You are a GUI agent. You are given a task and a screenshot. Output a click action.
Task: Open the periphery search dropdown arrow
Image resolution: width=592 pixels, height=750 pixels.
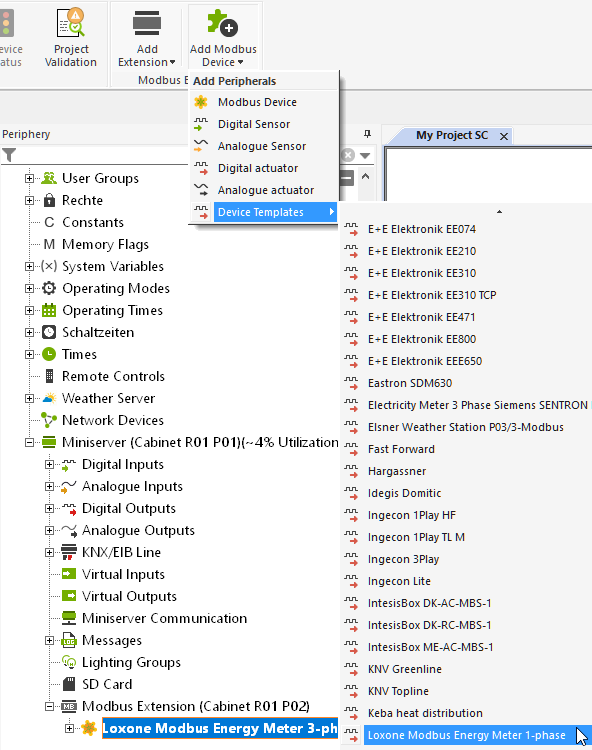point(365,155)
